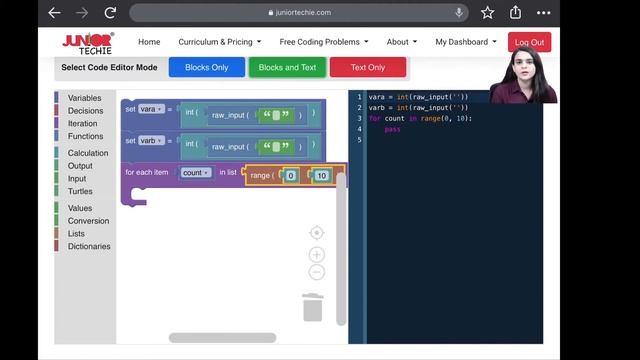The width and height of the screenshot is (640, 360).
Task: Select the raw_input block in set varb
Action: pyautogui.click(x=230, y=147)
